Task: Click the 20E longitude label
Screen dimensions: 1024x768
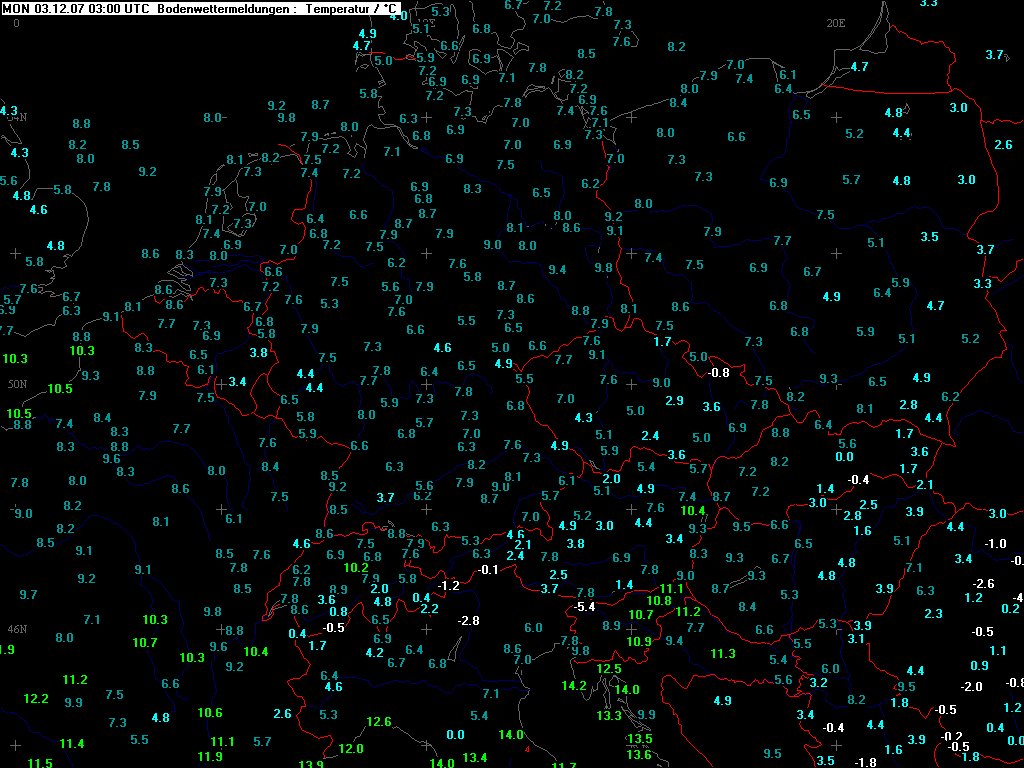Action: [x=836, y=23]
